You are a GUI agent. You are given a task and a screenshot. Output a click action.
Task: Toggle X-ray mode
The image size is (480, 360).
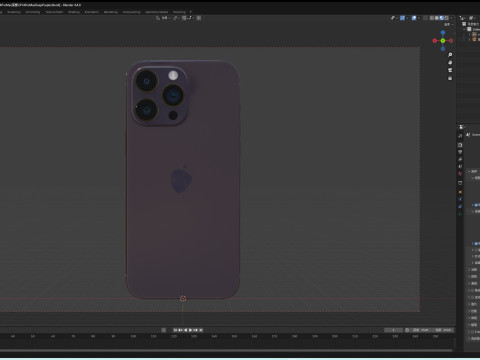point(425,18)
